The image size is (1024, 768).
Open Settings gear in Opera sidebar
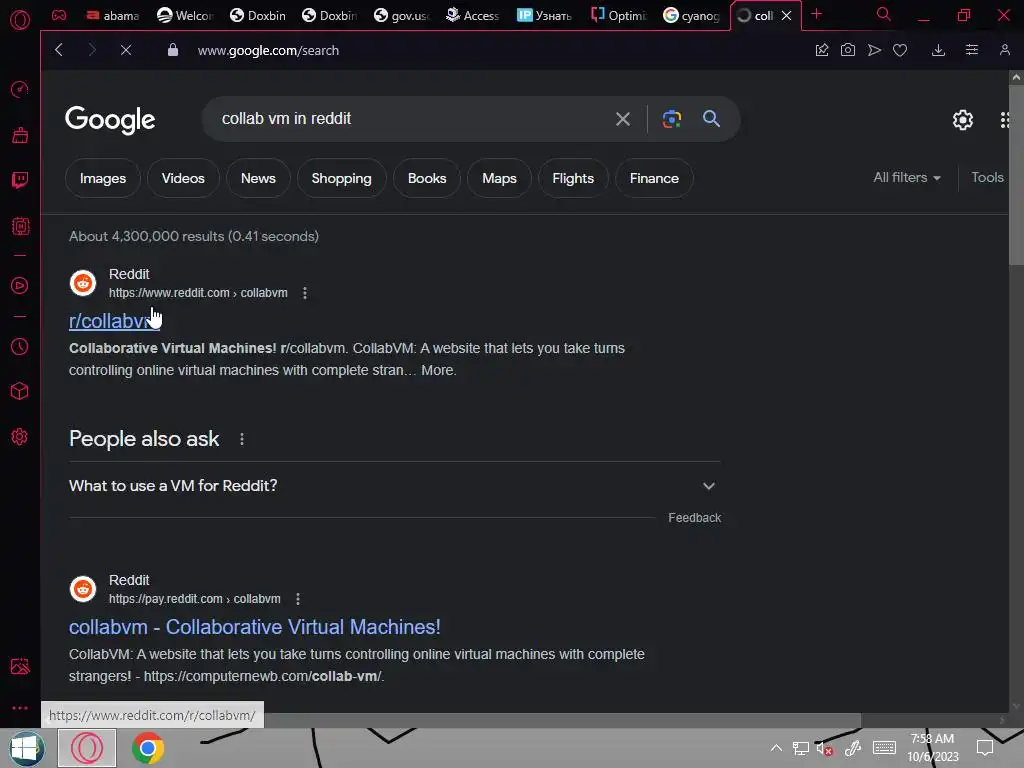20,436
